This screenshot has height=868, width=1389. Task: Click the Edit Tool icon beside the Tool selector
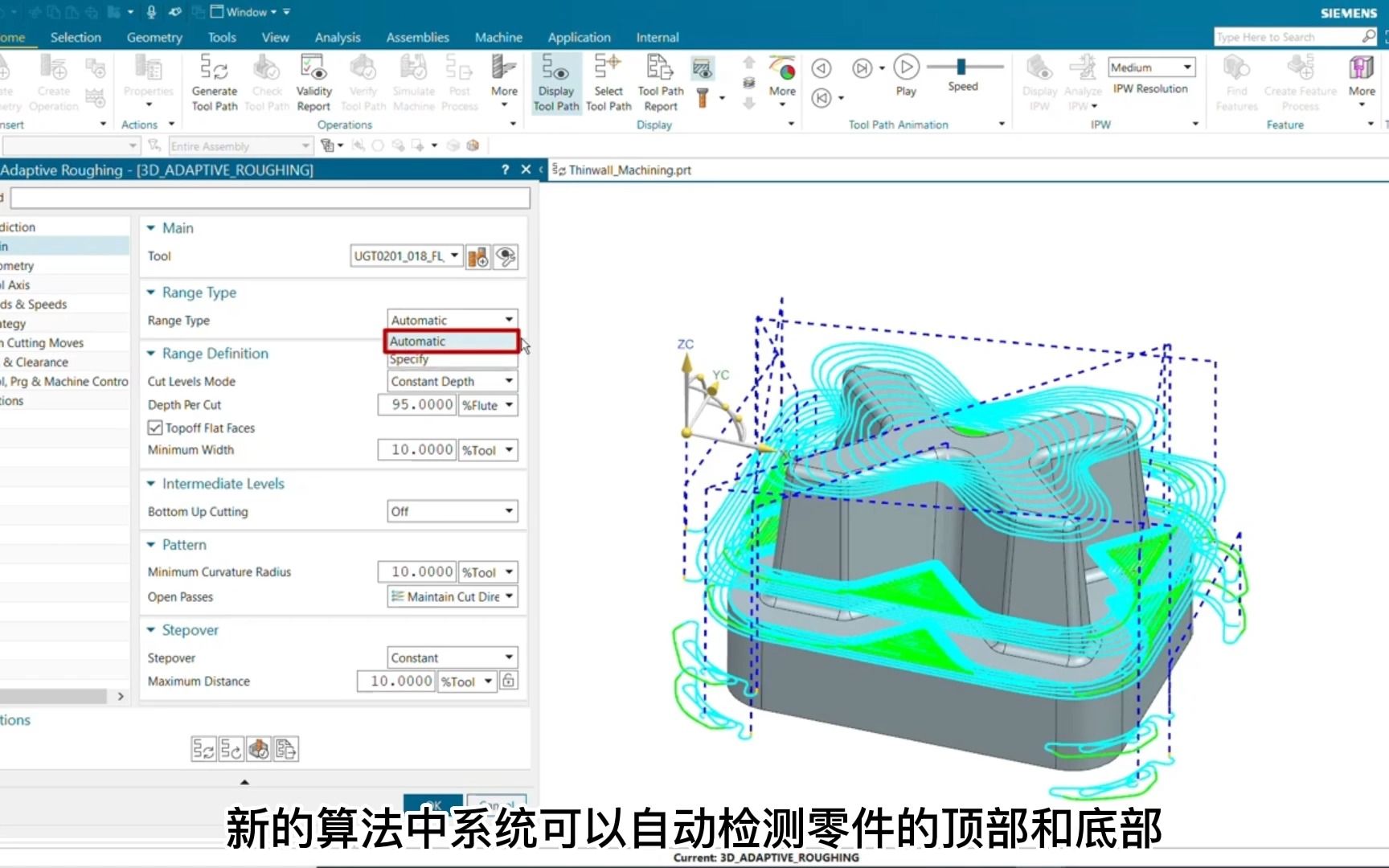coord(477,256)
